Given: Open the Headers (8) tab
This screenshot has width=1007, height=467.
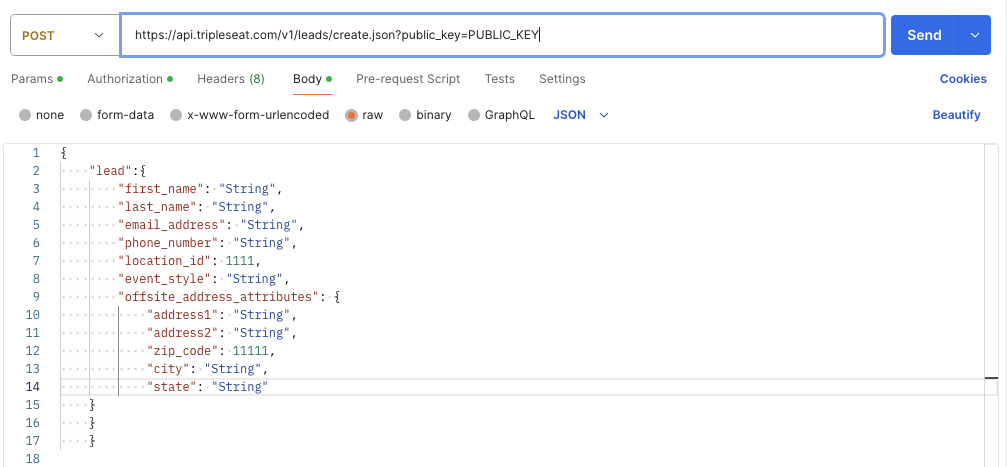Looking at the screenshot, I should tap(231, 79).
